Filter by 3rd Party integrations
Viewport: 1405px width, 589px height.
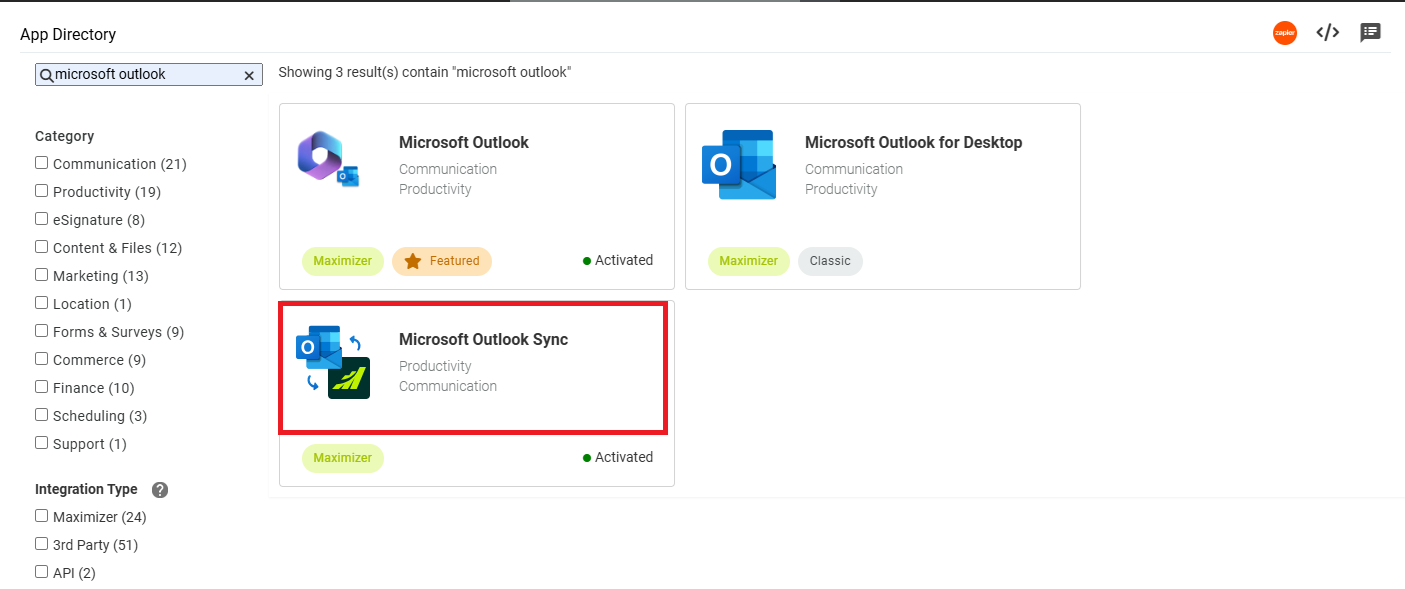coord(41,544)
